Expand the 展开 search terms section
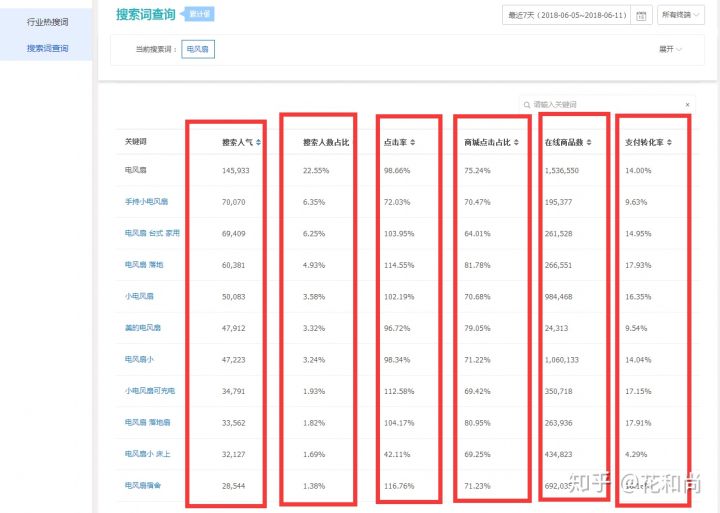 tap(670, 49)
